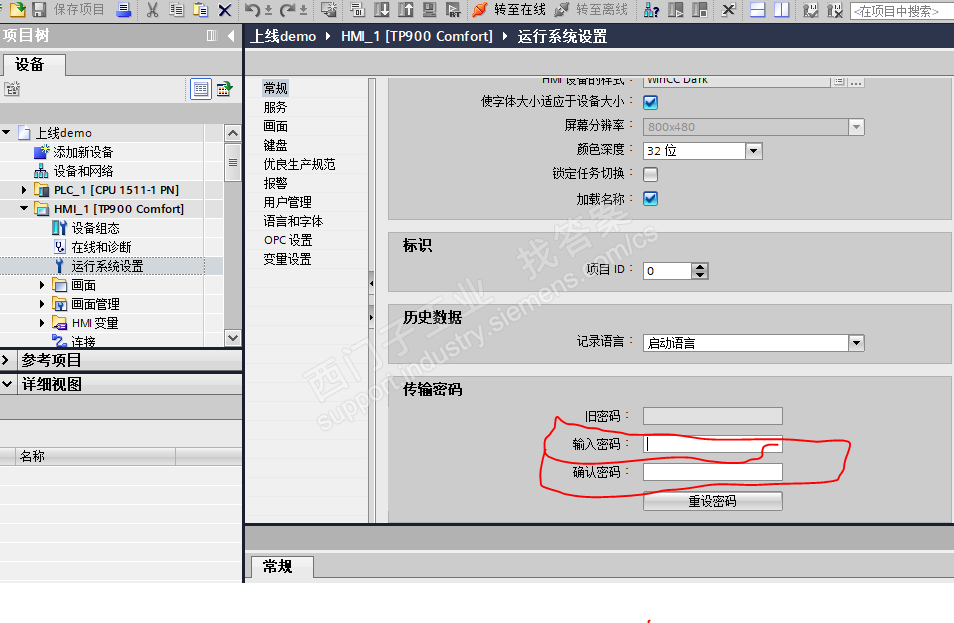This screenshot has height=623, width=954.
Task: Open the logging language dropdown
Action: tap(856, 343)
